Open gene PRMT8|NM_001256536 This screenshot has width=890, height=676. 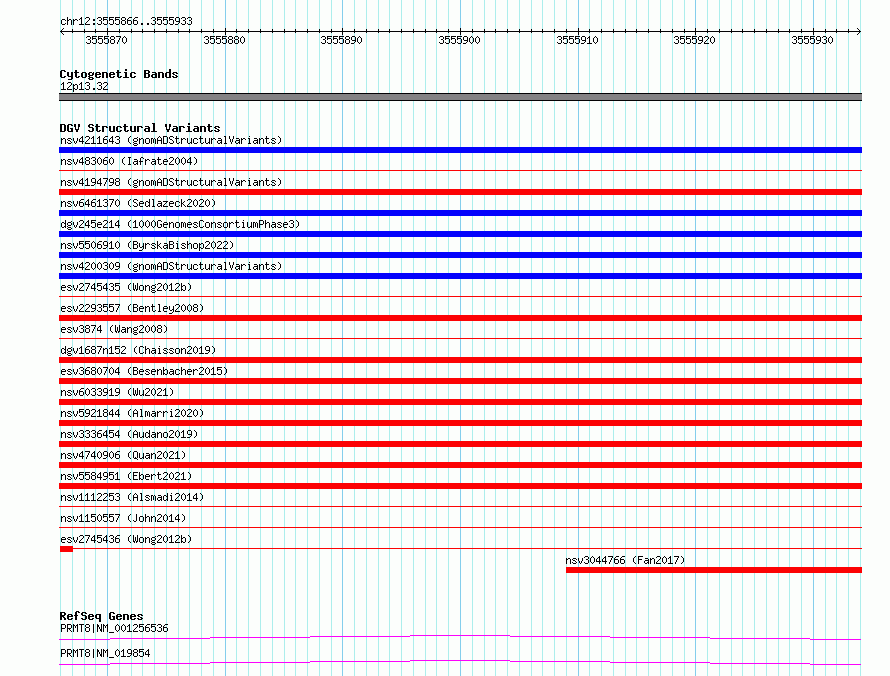114,628
